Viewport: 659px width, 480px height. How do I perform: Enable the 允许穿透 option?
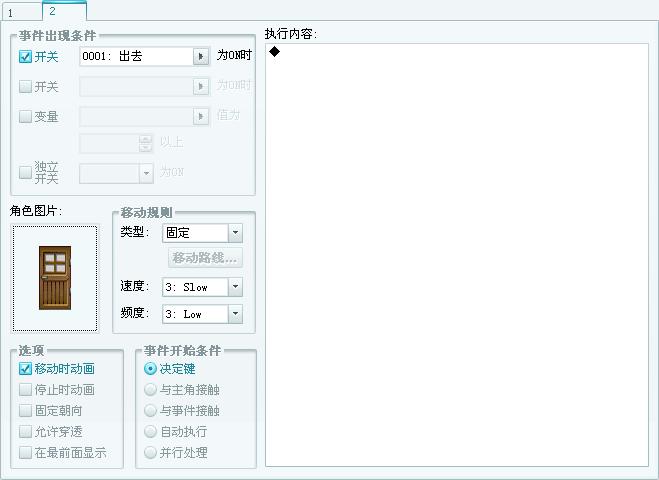click(x=25, y=432)
